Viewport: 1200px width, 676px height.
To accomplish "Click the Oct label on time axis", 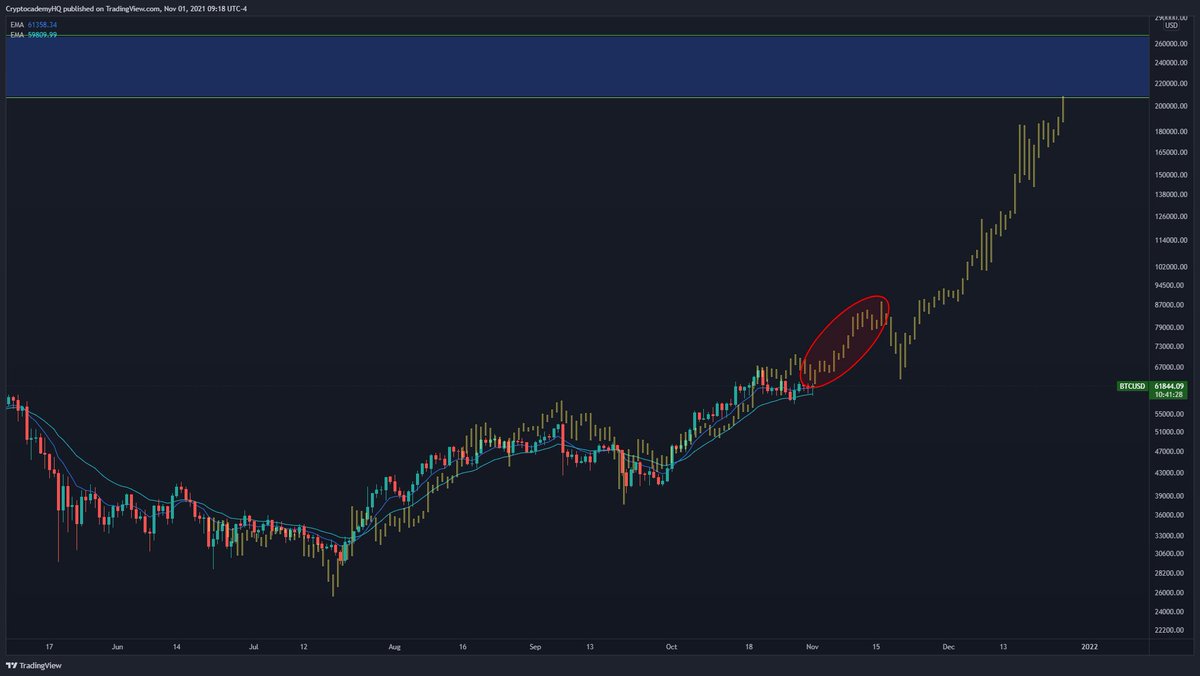I will pos(670,647).
